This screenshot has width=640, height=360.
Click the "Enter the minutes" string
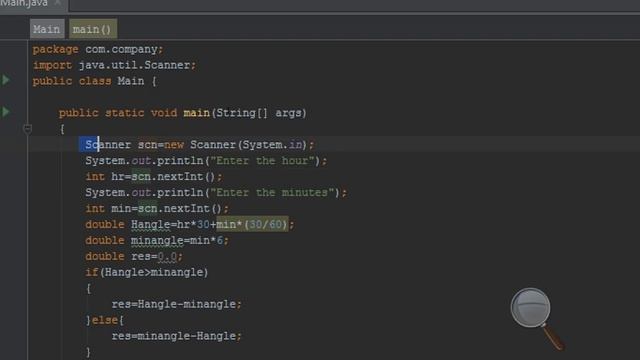(272, 193)
